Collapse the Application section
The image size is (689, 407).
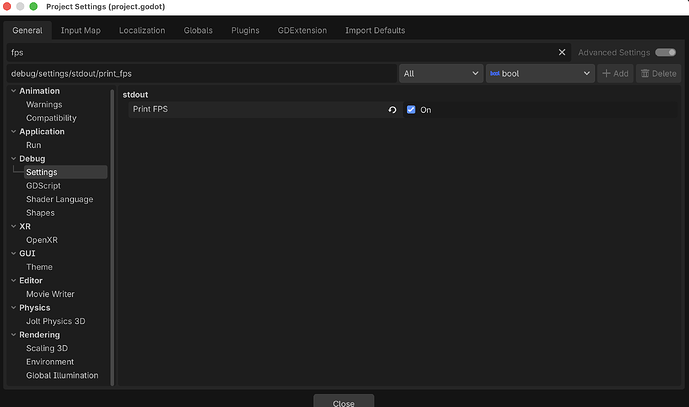coord(14,131)
